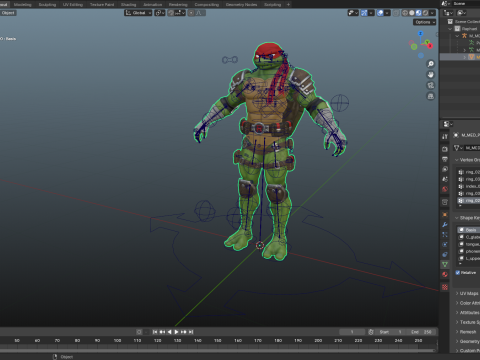Select rendered viewport shading
Viewport: 480px width, 360px height.
point(426,13)
